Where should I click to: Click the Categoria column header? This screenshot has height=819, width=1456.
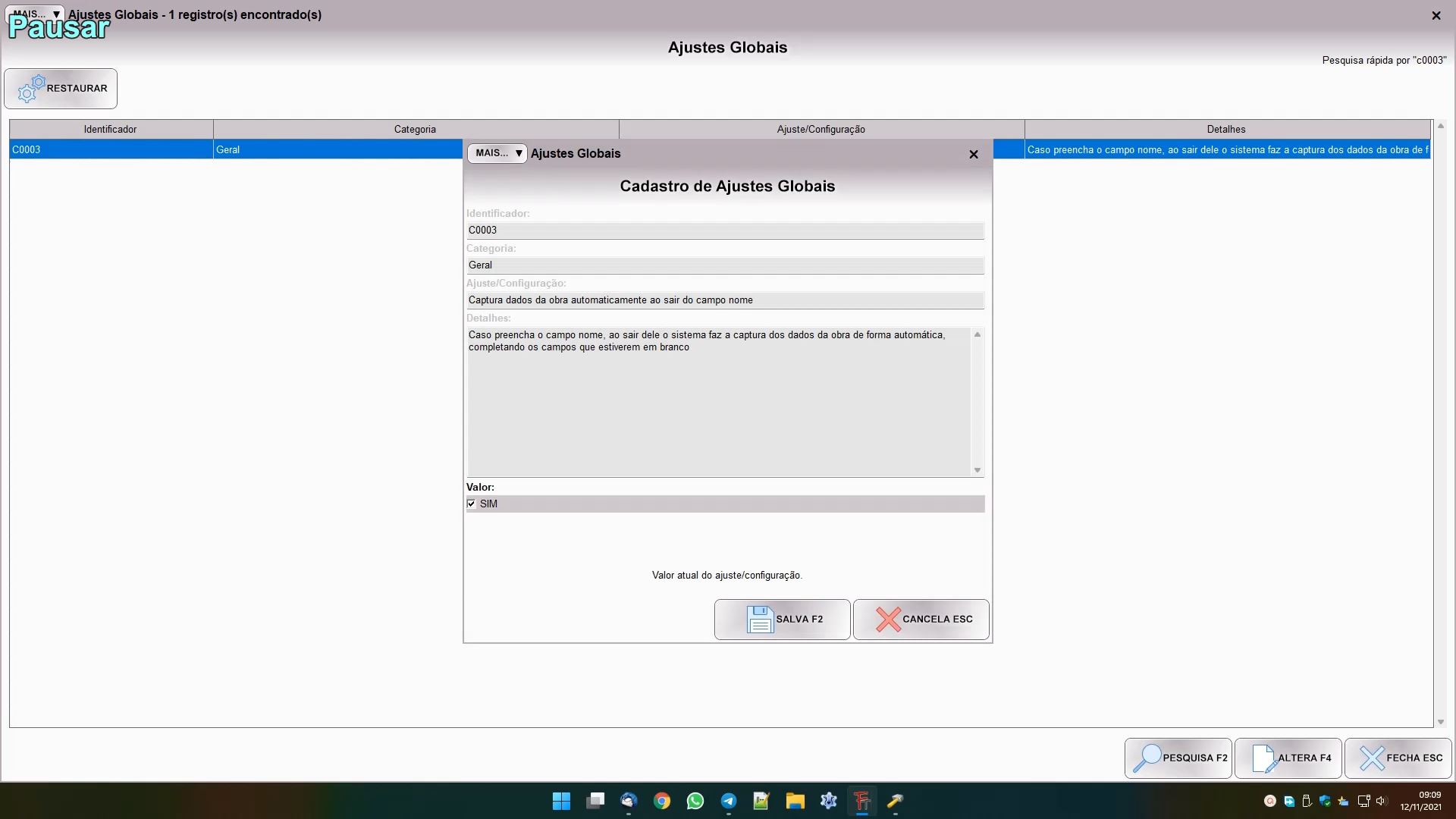415,129
